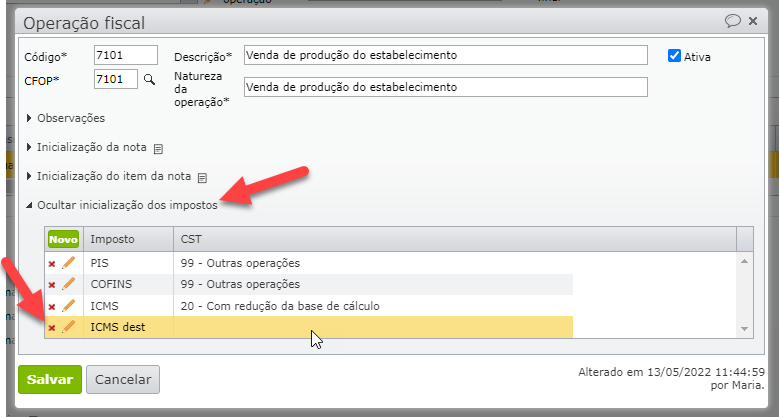This screenshot has width=779, height=417.
Task: Open note icon beside Inicialização da nota
Action: [x=158, y=148]
